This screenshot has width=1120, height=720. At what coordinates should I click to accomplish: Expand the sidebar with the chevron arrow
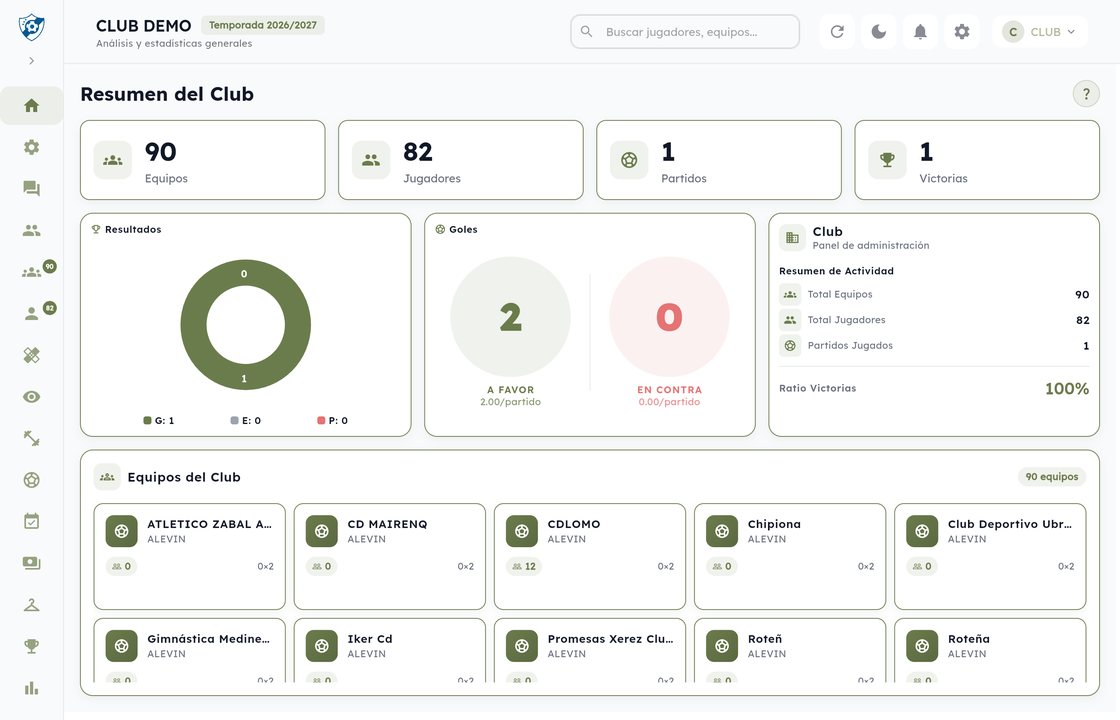(x=31, y=61)
